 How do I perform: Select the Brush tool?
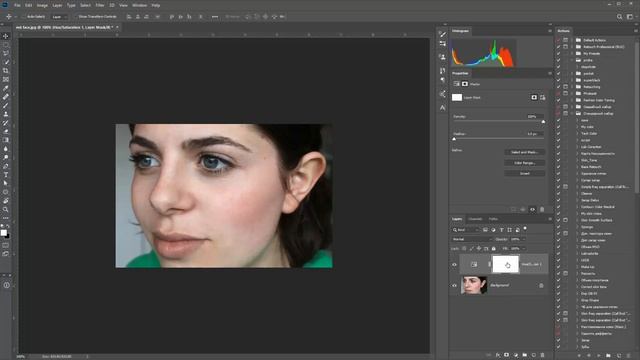[6, 105]
